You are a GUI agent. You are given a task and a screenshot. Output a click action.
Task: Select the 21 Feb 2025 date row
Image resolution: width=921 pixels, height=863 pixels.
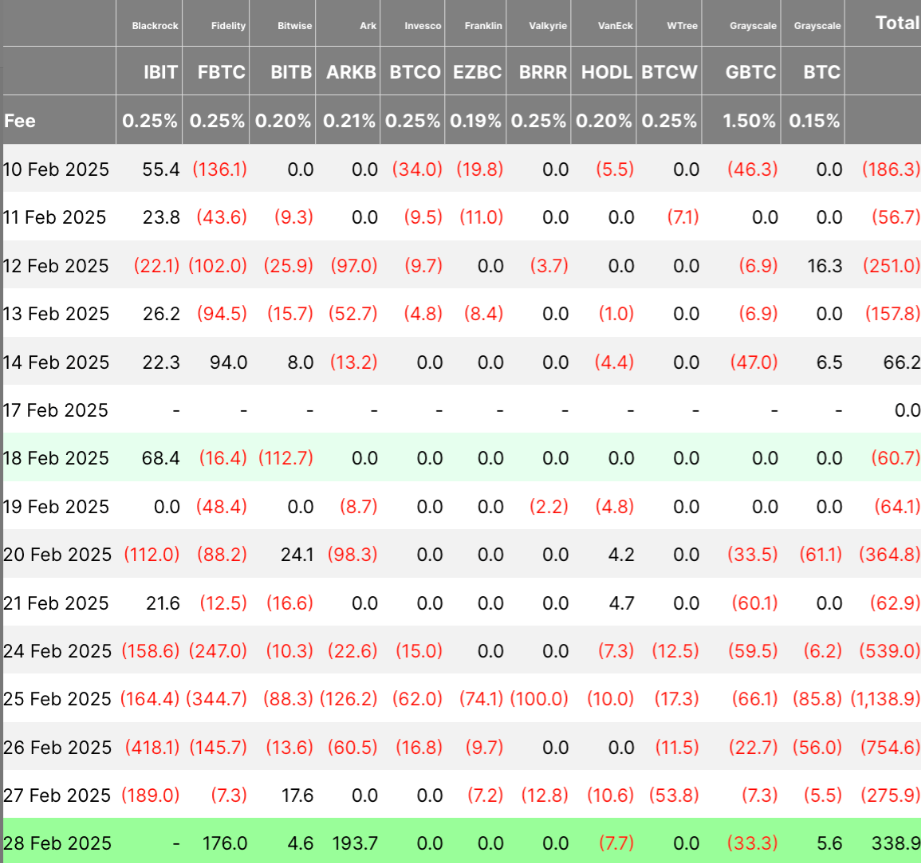(x=460, y=603)
